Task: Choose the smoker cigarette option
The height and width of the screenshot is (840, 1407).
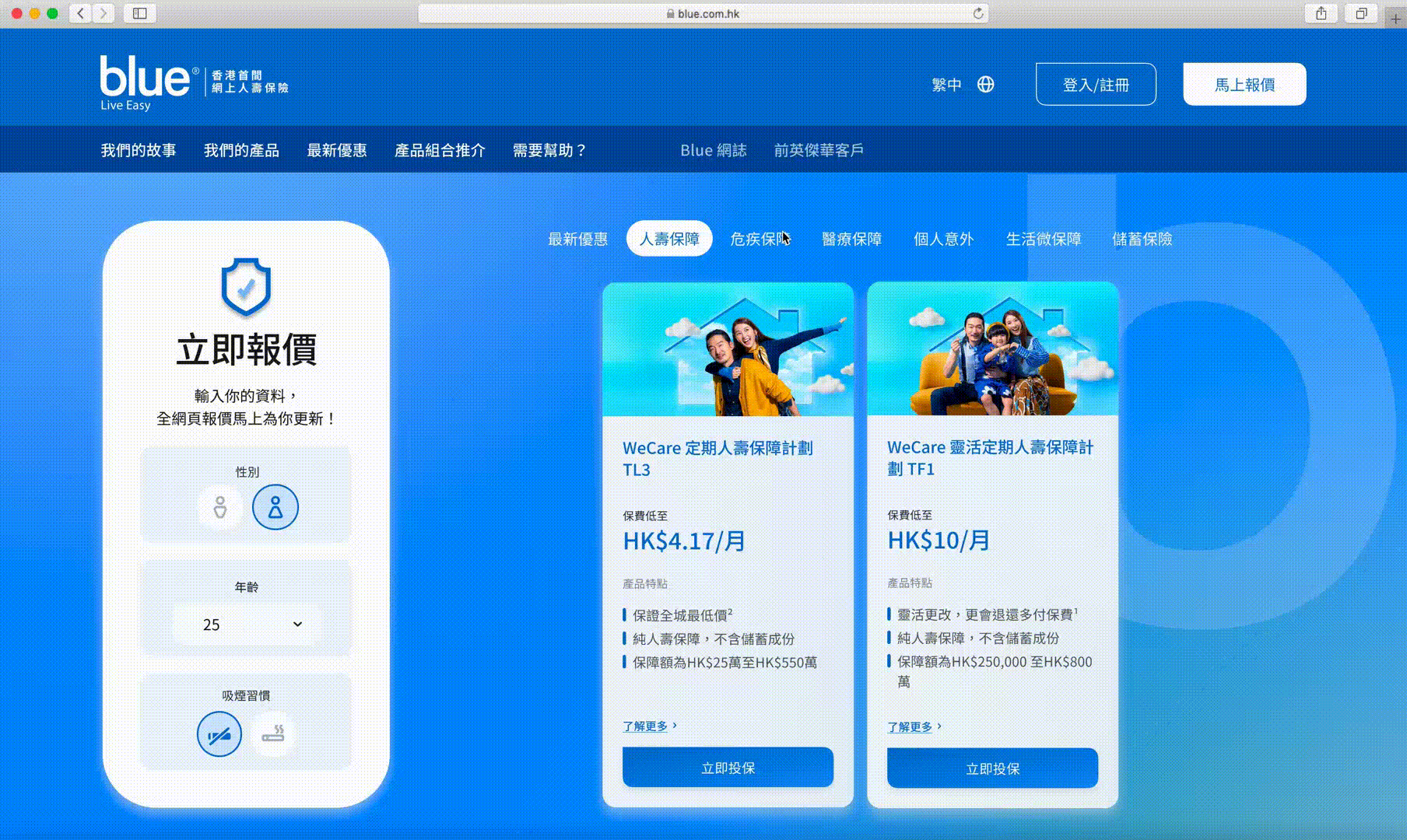Action: pos(273,734)
